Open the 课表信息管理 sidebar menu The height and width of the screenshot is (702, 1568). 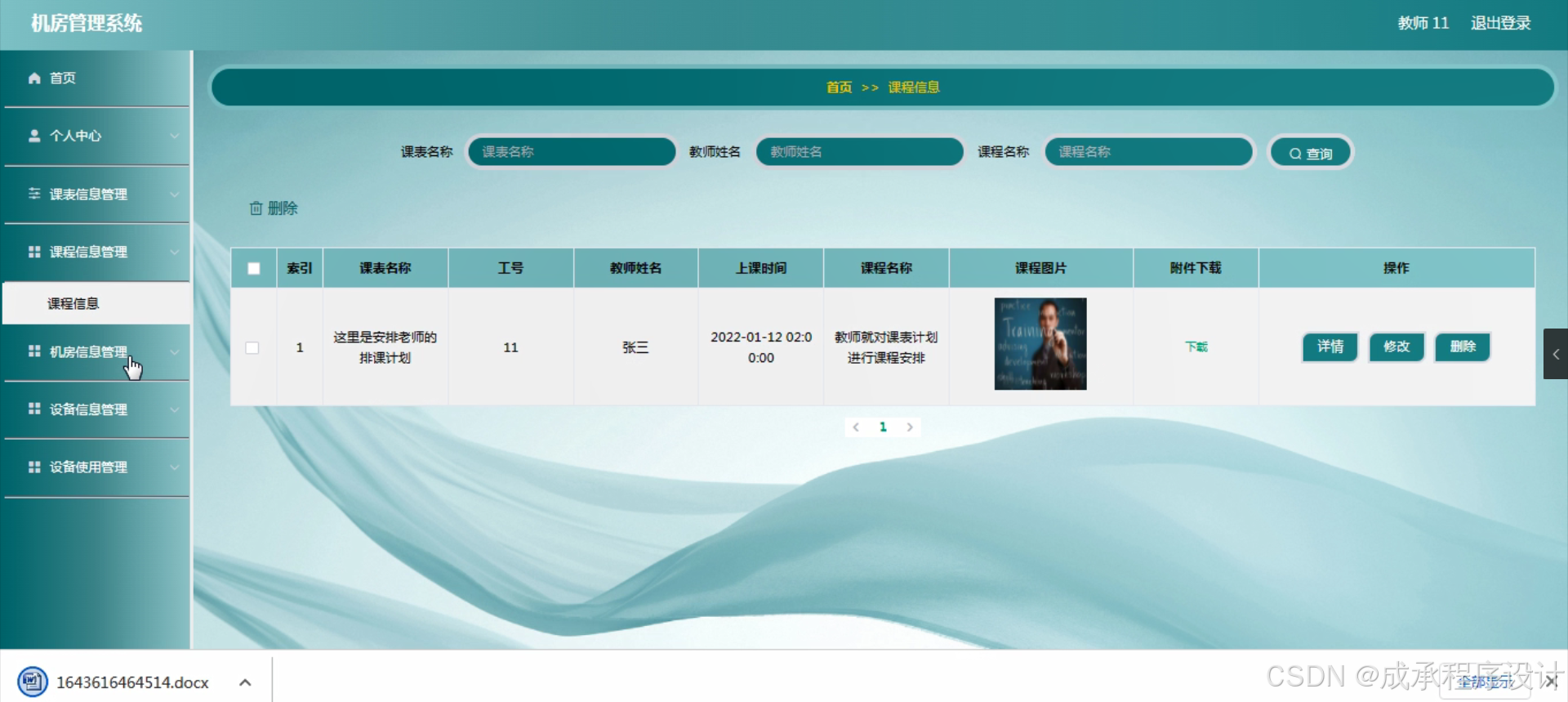[x=96, y=194]
